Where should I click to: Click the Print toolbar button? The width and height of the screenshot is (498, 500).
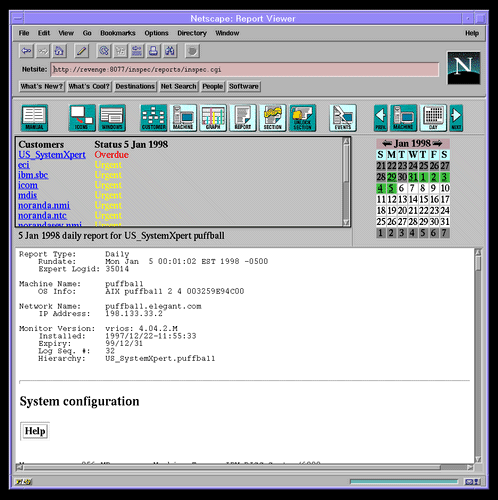tap(153, 51)
